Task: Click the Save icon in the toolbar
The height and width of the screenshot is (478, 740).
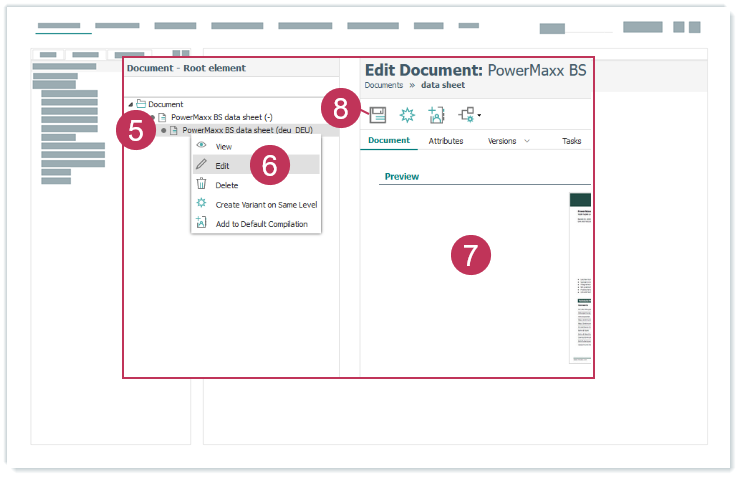Action: click(x=379, y=115)
